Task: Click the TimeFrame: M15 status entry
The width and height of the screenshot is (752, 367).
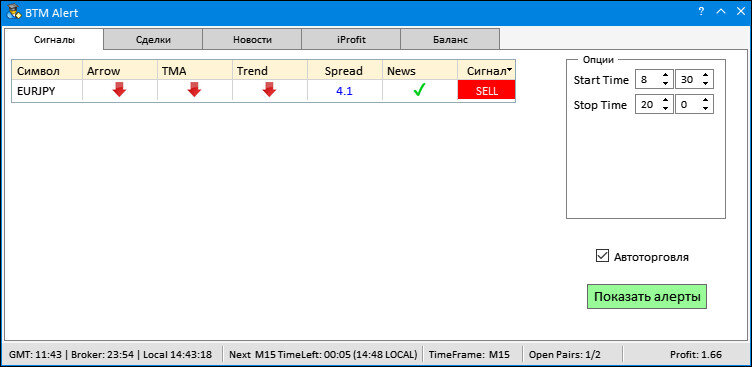Action: [x=469, y=355]
